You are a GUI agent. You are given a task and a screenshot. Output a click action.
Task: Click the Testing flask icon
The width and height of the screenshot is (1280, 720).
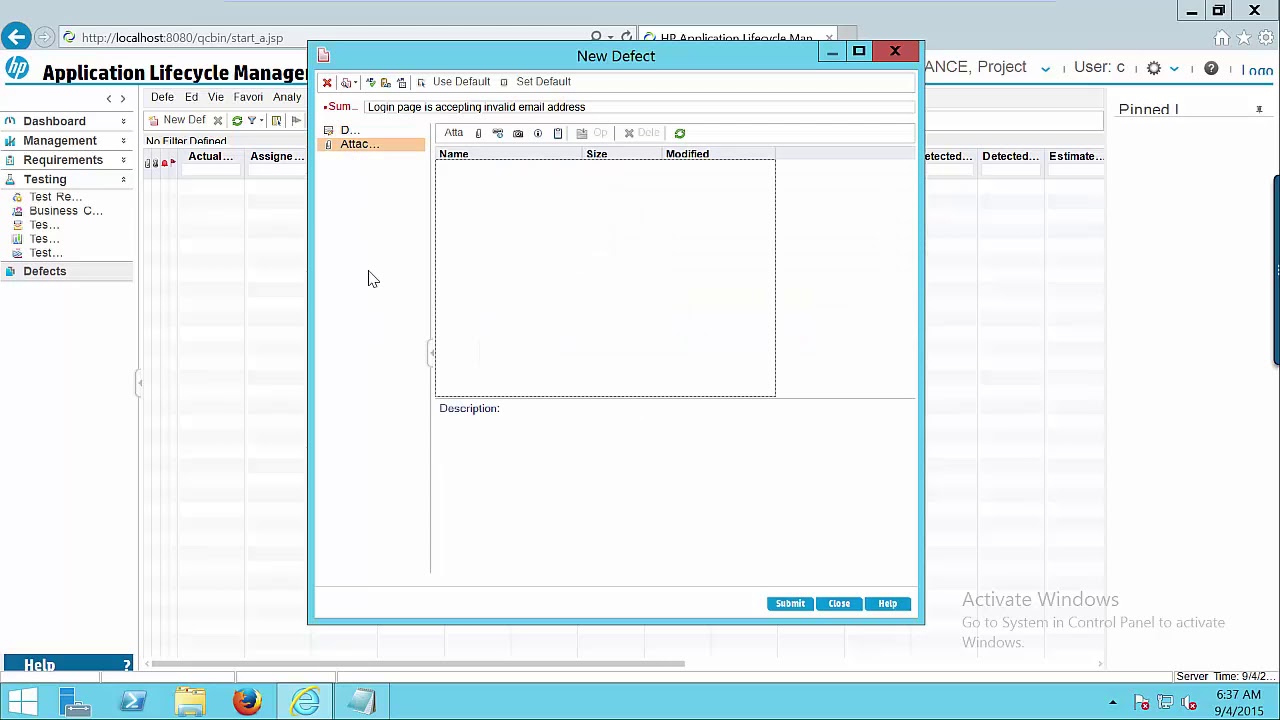pyautogui.click(x=11, y=180)
